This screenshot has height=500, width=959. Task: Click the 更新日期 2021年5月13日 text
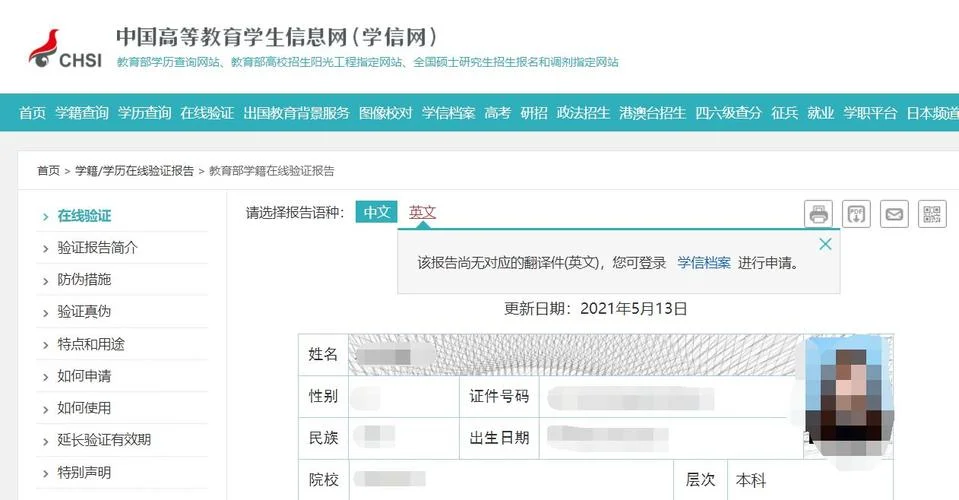595,309
